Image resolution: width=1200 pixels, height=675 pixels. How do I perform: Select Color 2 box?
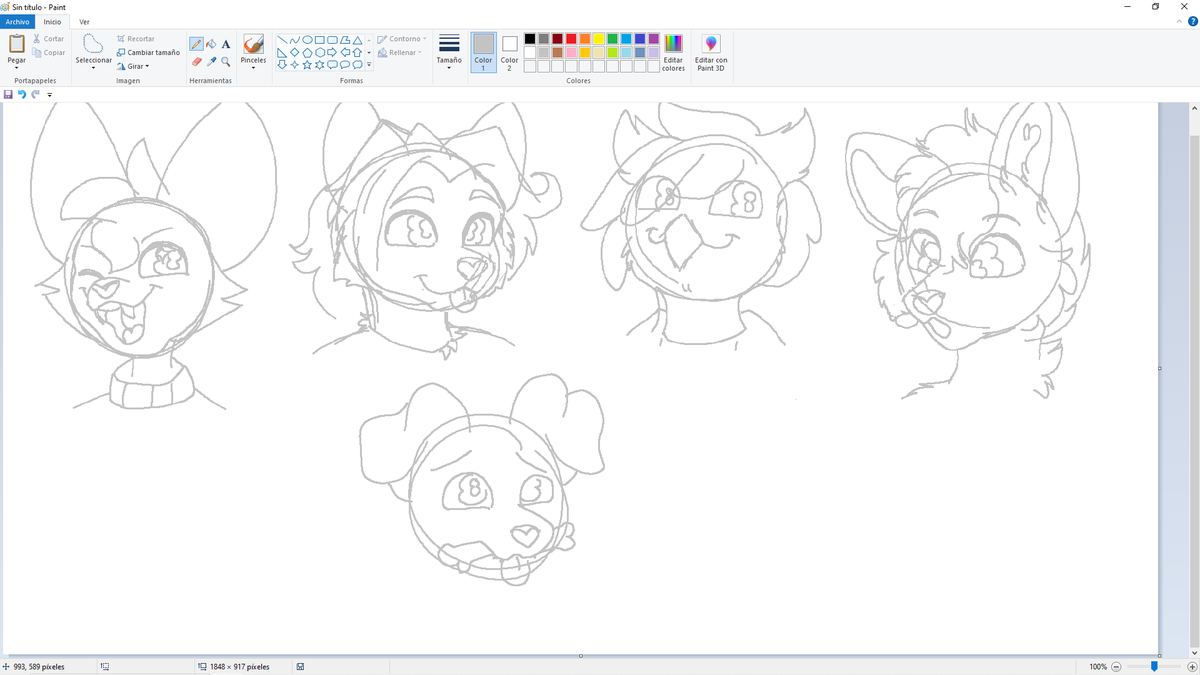510,52
